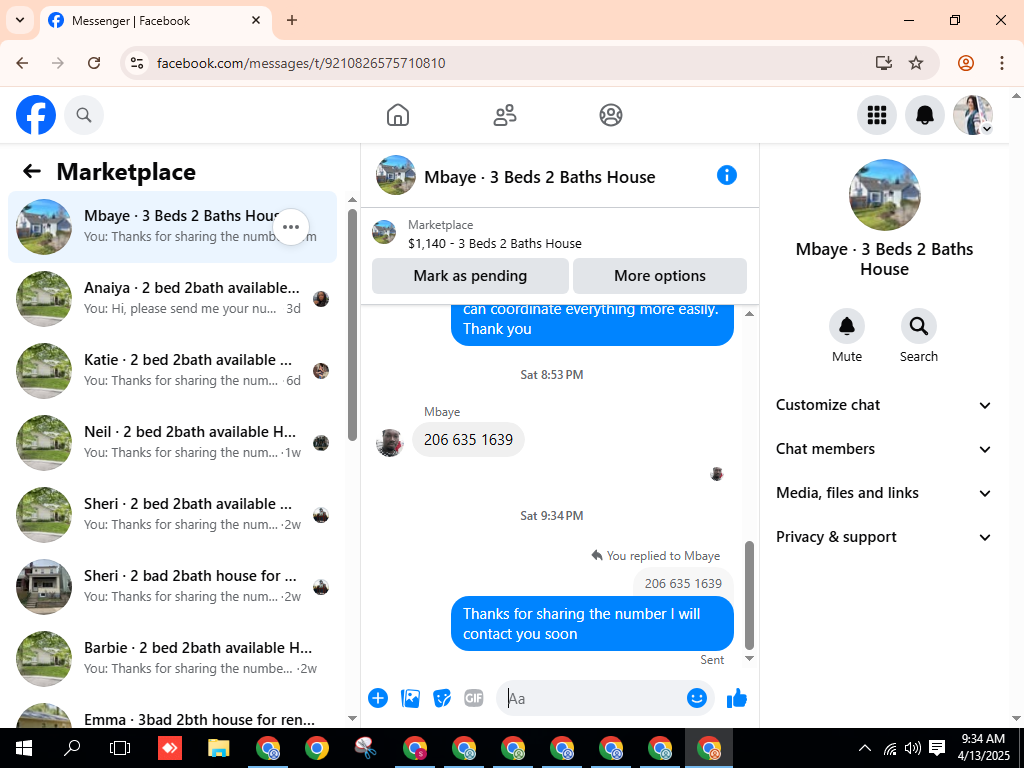The height and width of the screenshot is (768, 1024).
Task: Click the browser back arrow
Action: click(22, 63)
